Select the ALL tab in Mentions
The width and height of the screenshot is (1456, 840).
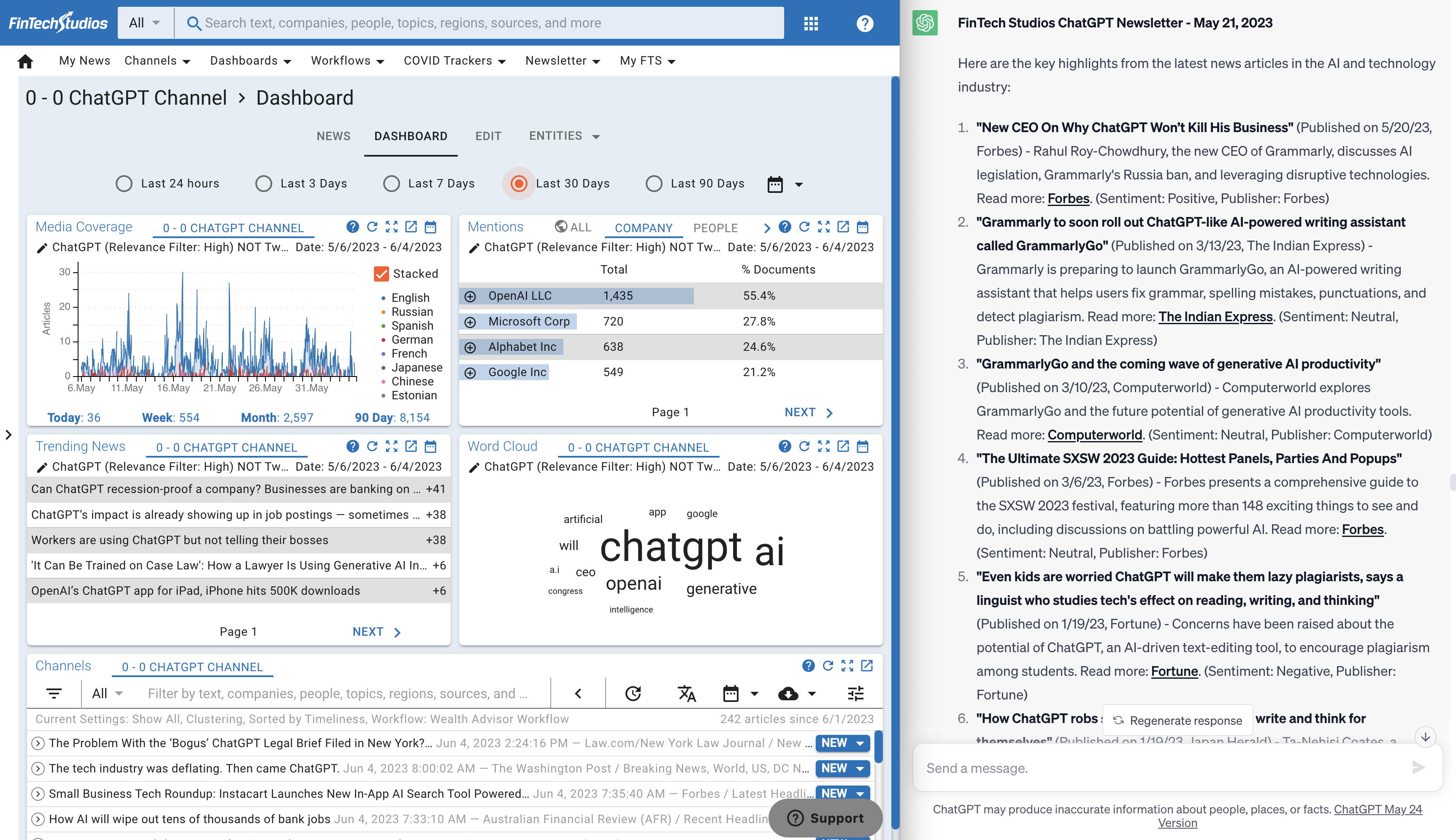(x=573, y=228)
